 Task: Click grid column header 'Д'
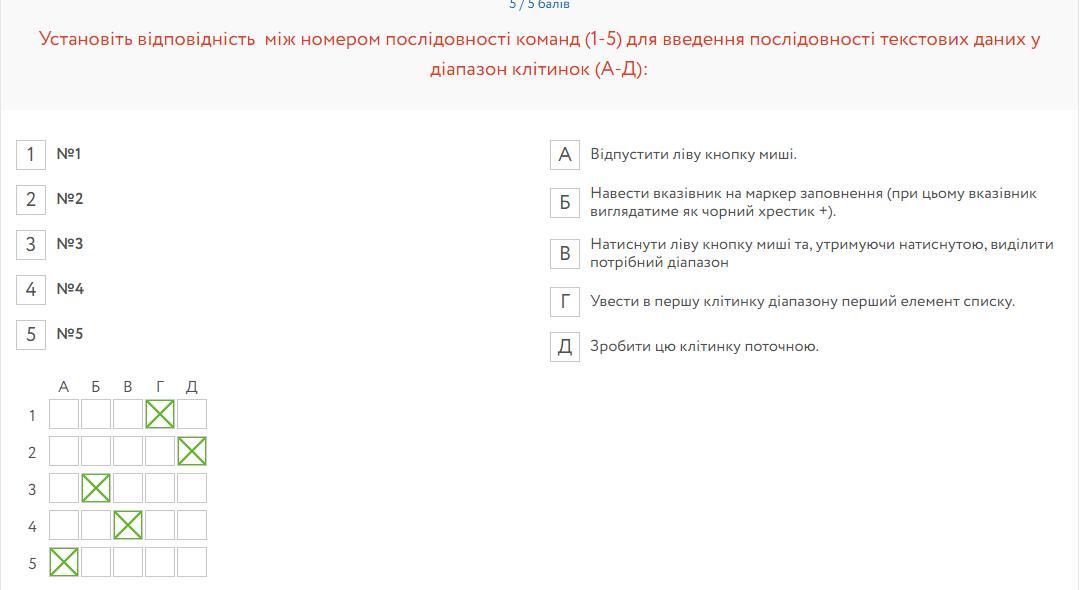192,387
